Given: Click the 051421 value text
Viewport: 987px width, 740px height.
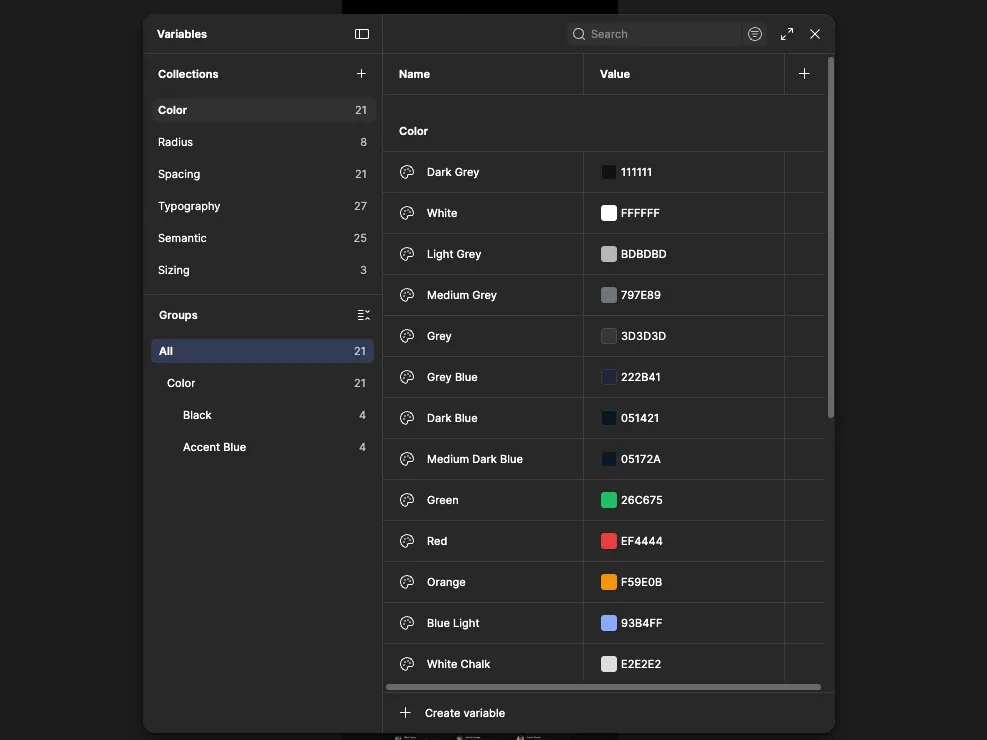Looking at the screenshot, I should (640, 418).
